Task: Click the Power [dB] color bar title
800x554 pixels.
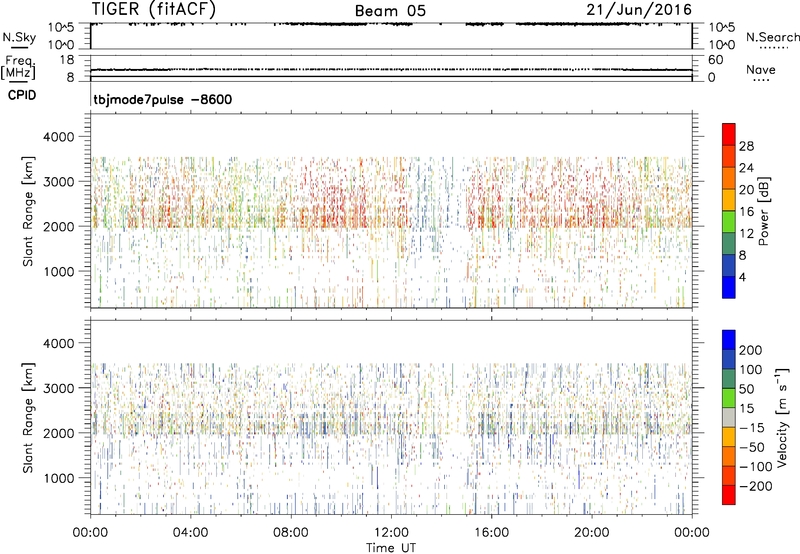Action: click(763, 211)
